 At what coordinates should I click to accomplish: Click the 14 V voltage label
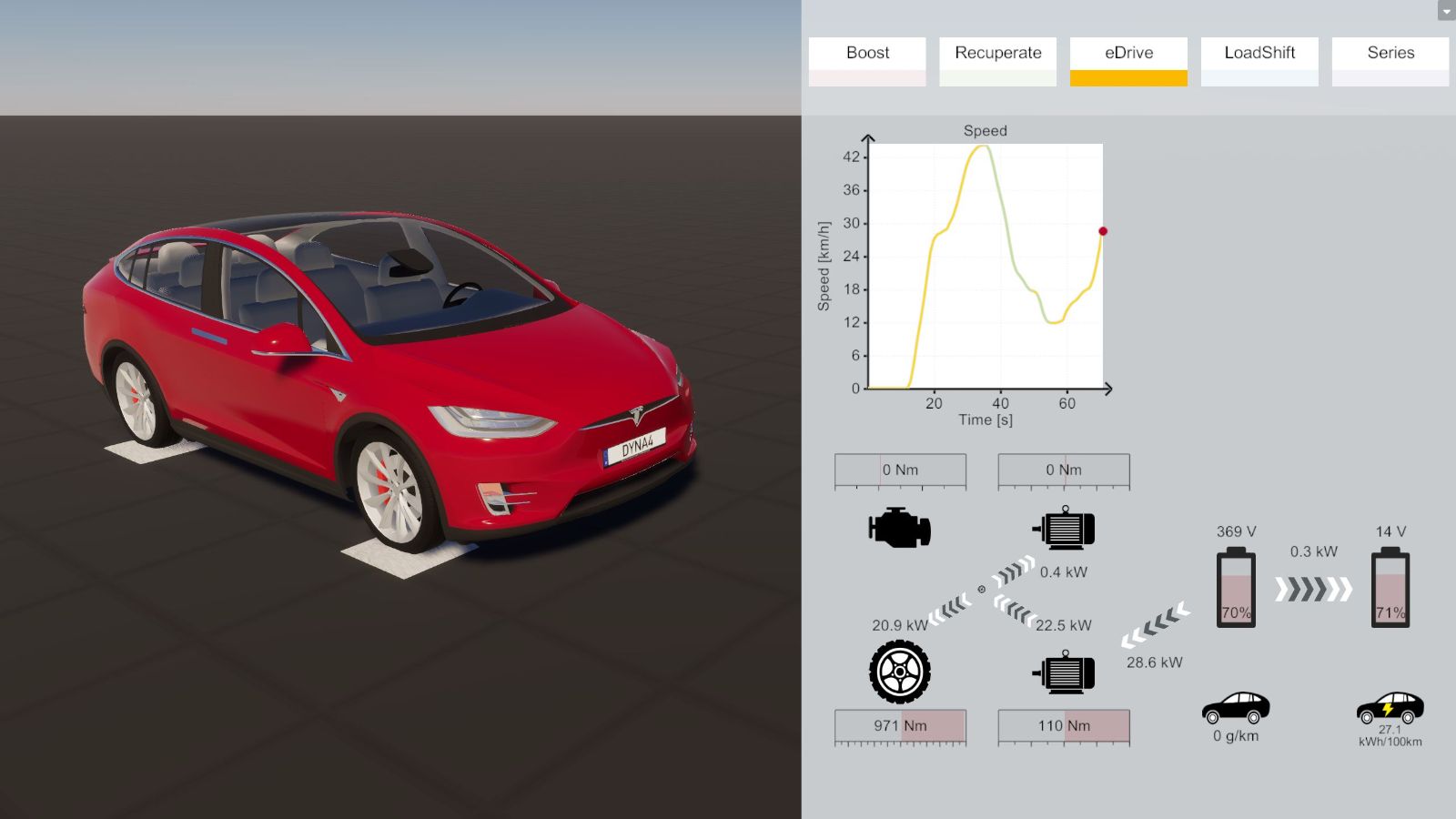click(1390, 531)
